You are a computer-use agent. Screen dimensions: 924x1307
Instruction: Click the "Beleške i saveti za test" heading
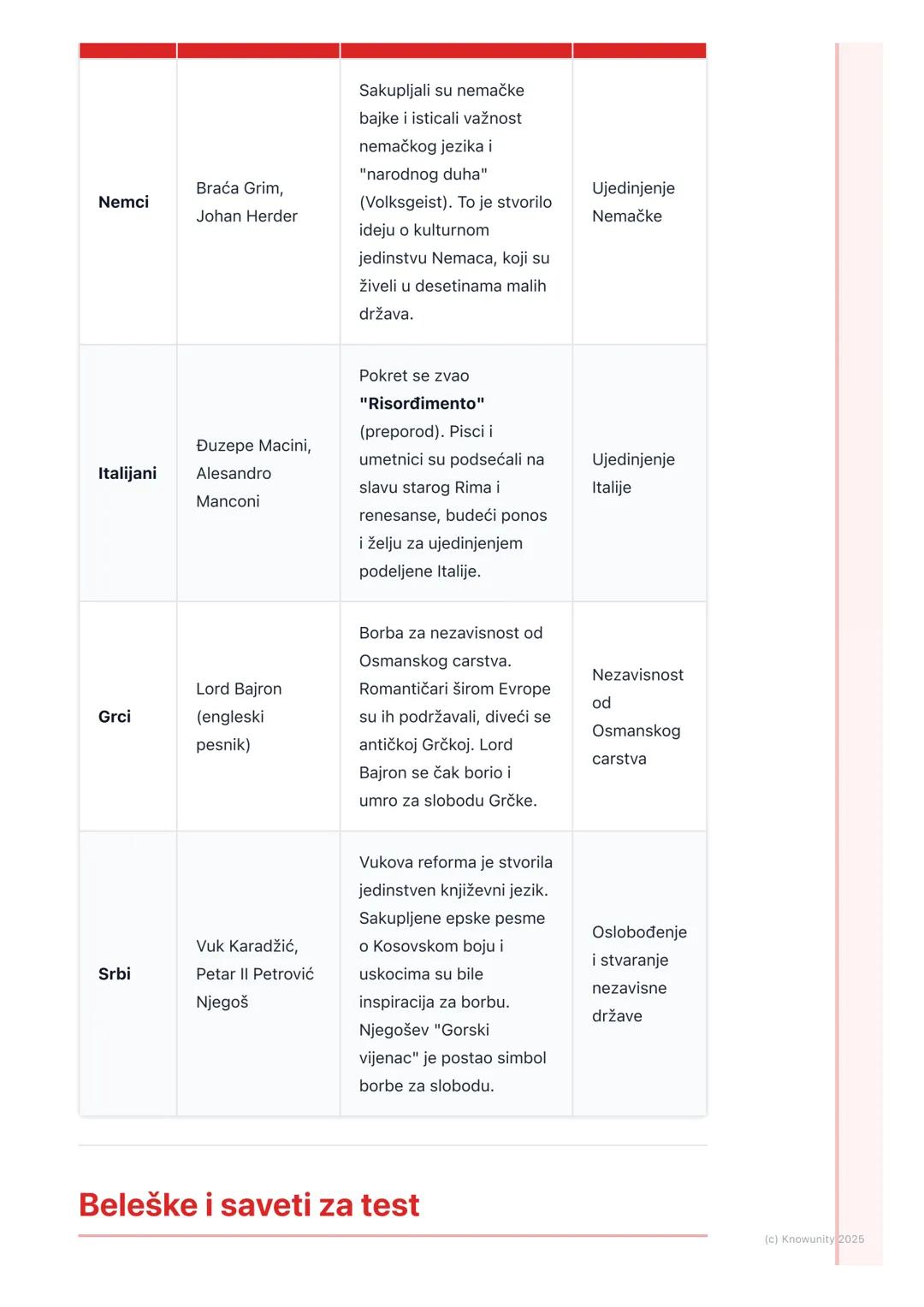[x=249, y=1205]
